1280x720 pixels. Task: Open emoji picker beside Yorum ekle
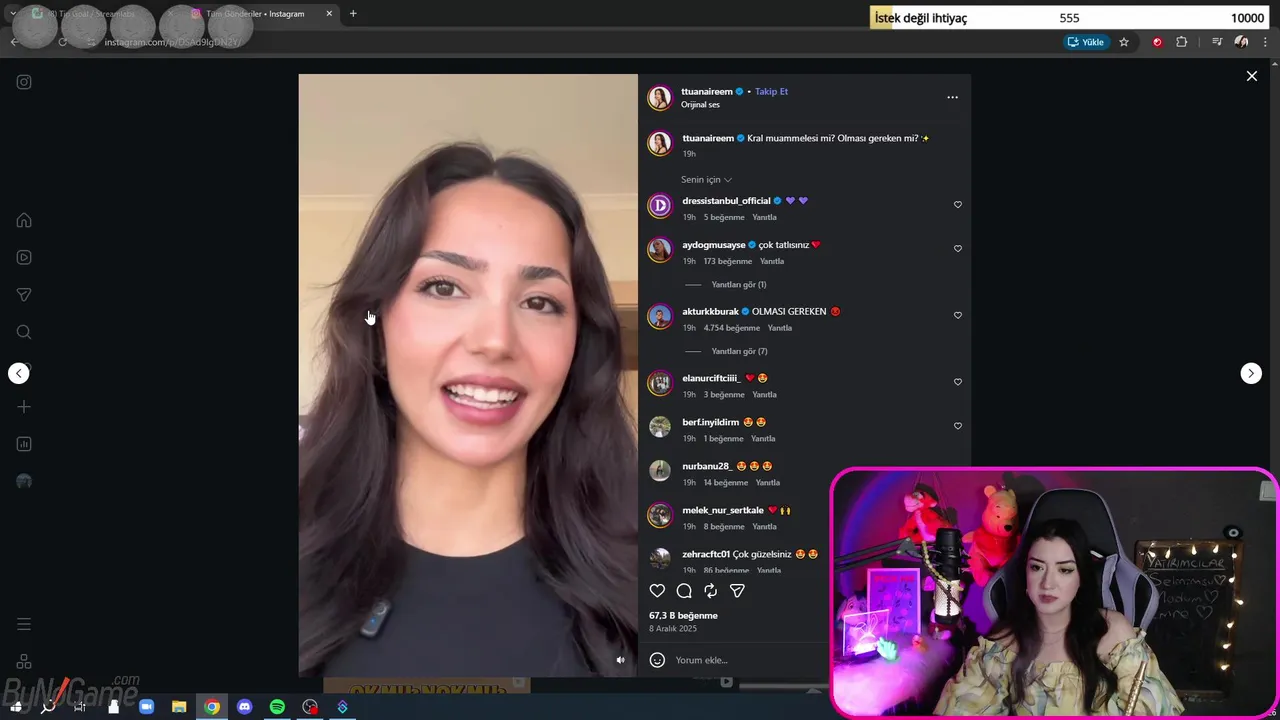pyautogui.click(x=657, y=660)
